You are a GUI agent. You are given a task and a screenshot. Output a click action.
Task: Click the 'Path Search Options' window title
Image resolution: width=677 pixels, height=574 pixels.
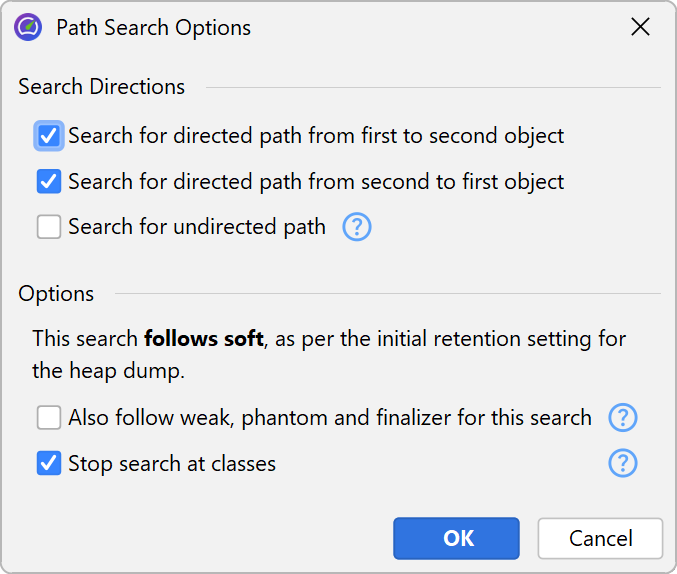click(x=153, y=28)
